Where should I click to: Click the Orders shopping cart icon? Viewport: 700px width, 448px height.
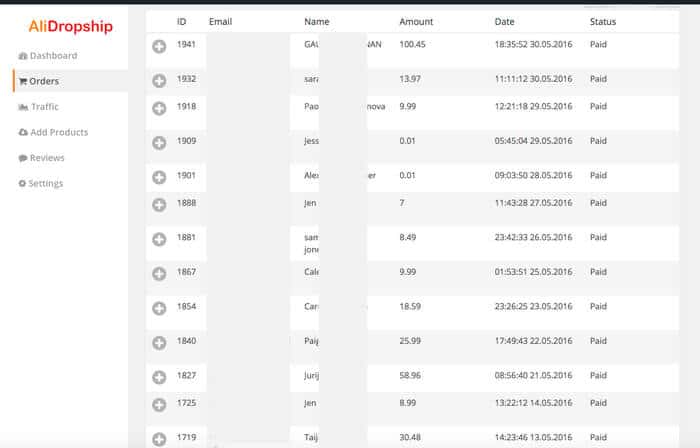[23, 82]
